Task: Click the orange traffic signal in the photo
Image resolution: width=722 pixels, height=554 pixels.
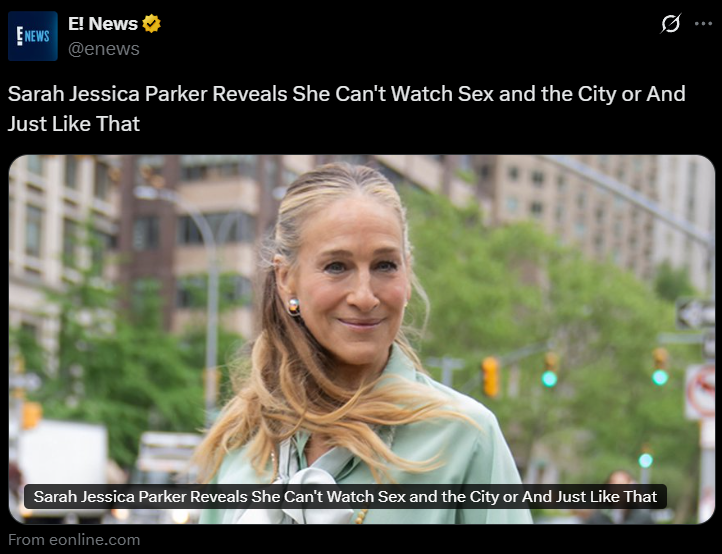Action: point(490,377)
